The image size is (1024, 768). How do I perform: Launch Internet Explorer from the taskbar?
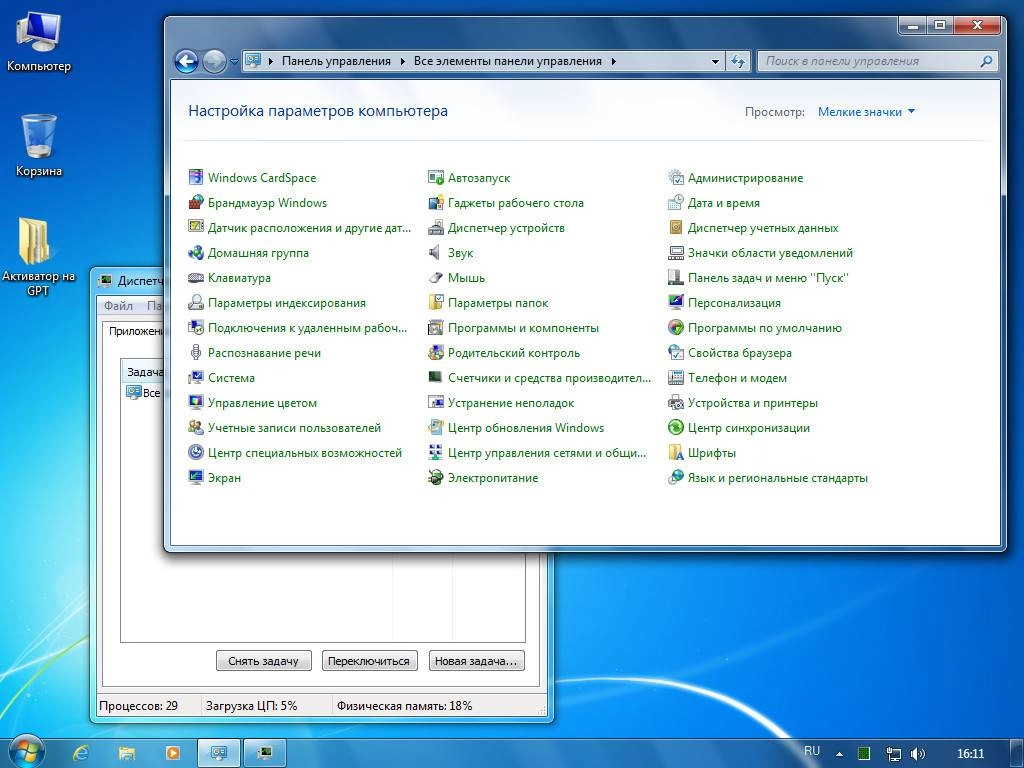80,753
